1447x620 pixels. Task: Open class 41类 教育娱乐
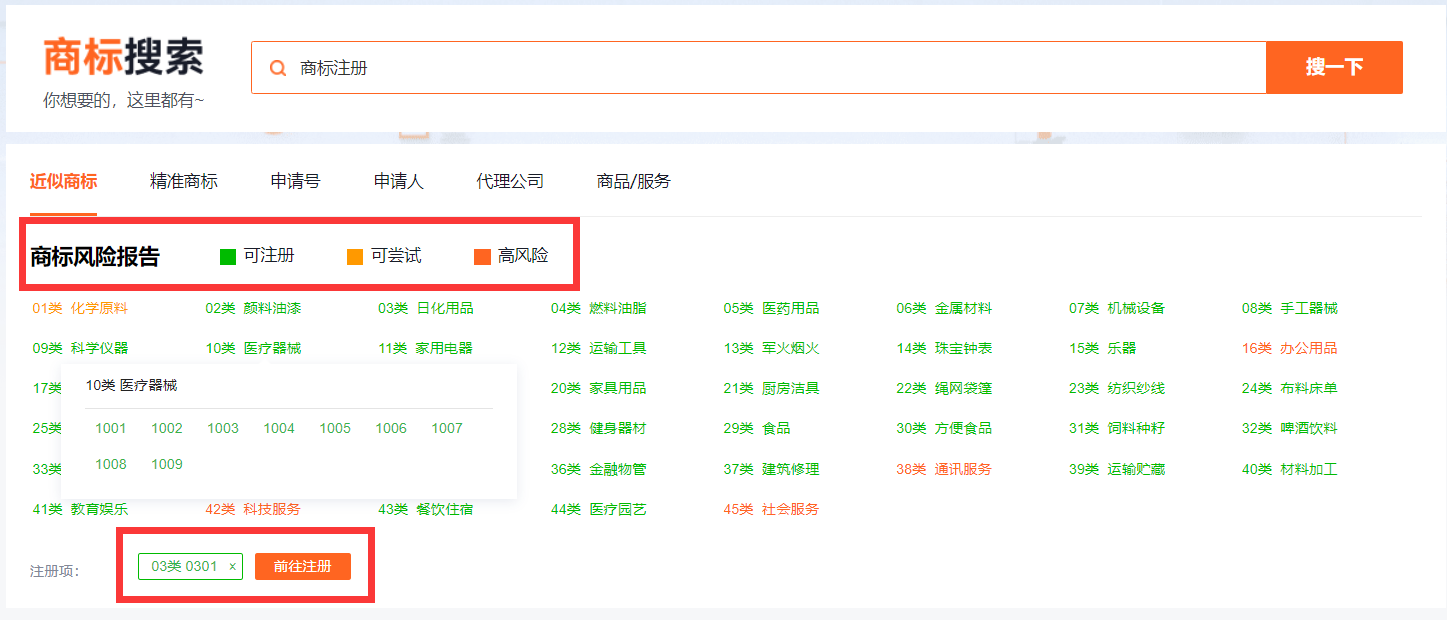80,509
